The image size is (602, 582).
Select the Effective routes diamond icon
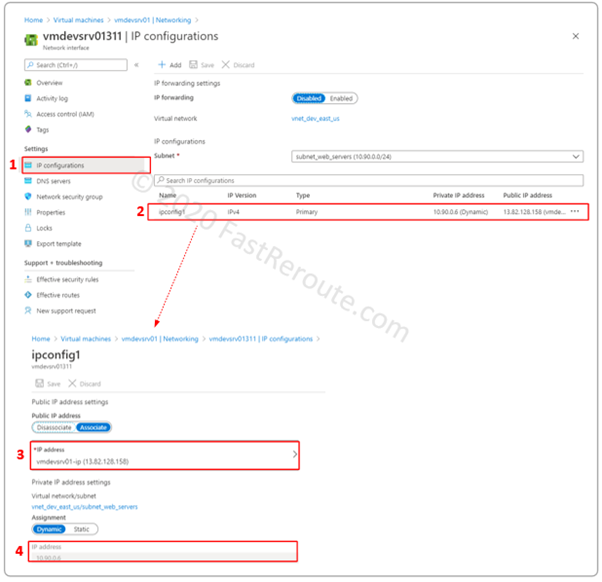pyautogui.click(x=28, y=295)
